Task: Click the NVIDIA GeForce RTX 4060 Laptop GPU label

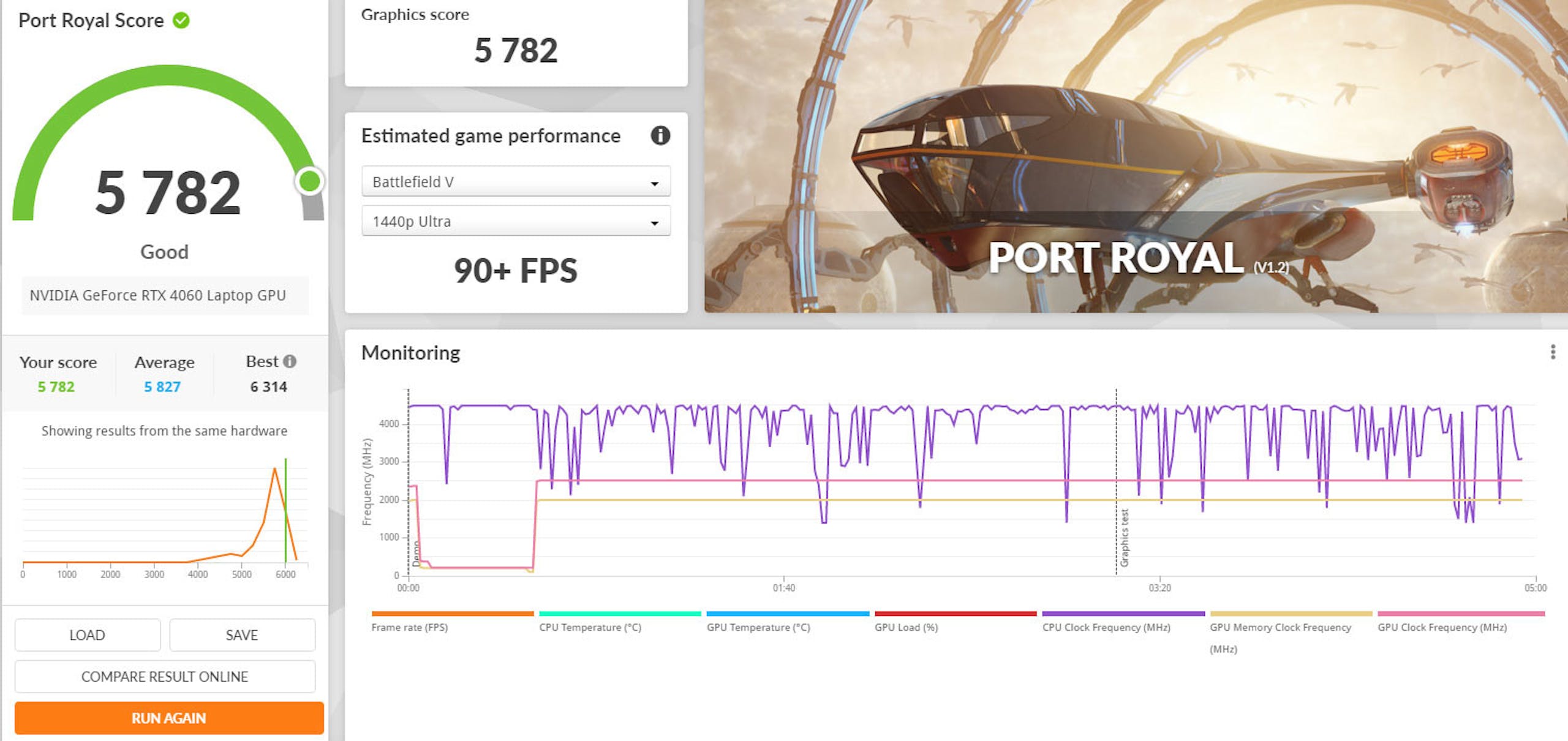Action: click(x=158, y=295)
